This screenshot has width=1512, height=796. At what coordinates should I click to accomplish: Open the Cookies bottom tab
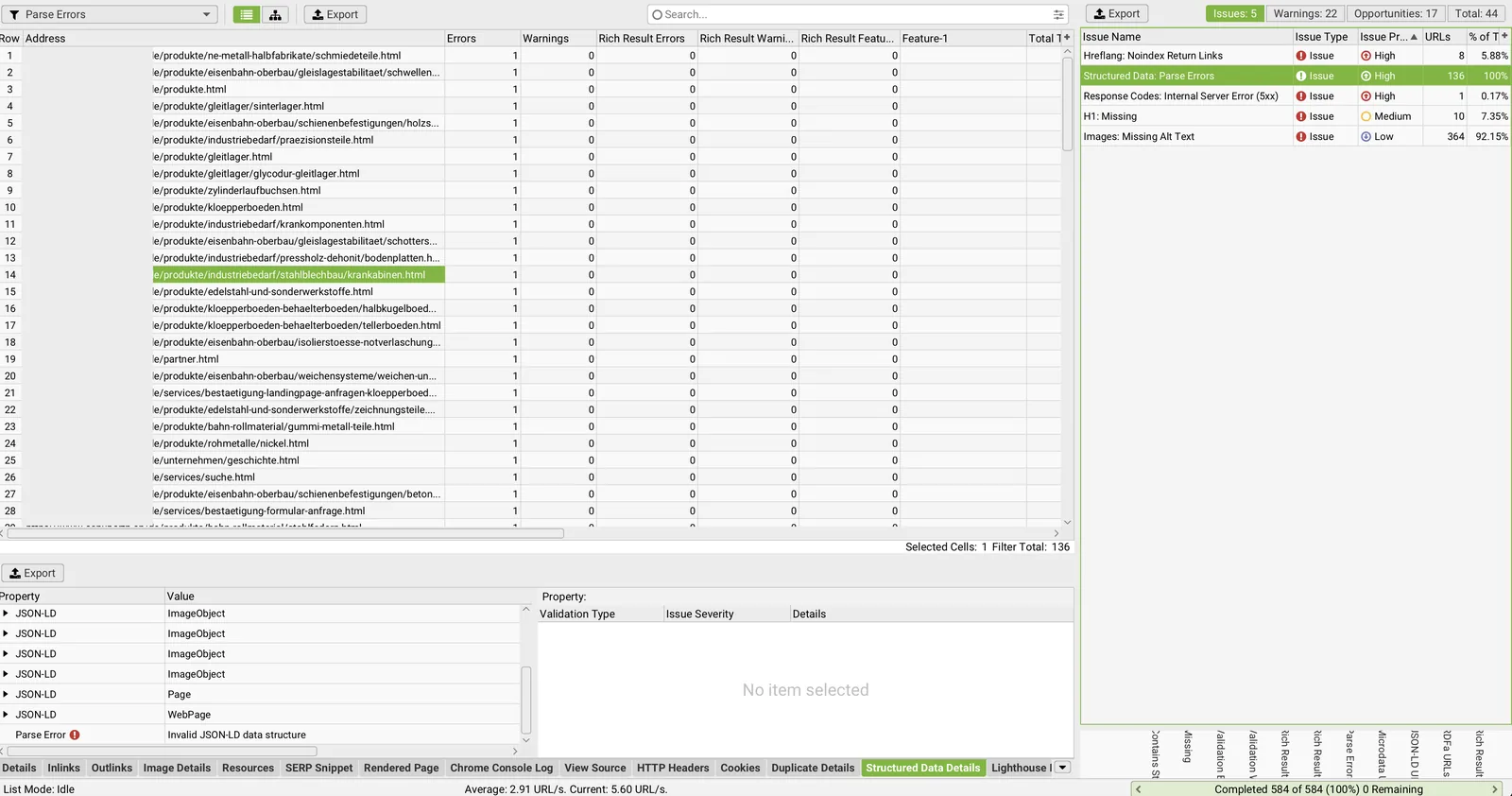click(740, 768)
